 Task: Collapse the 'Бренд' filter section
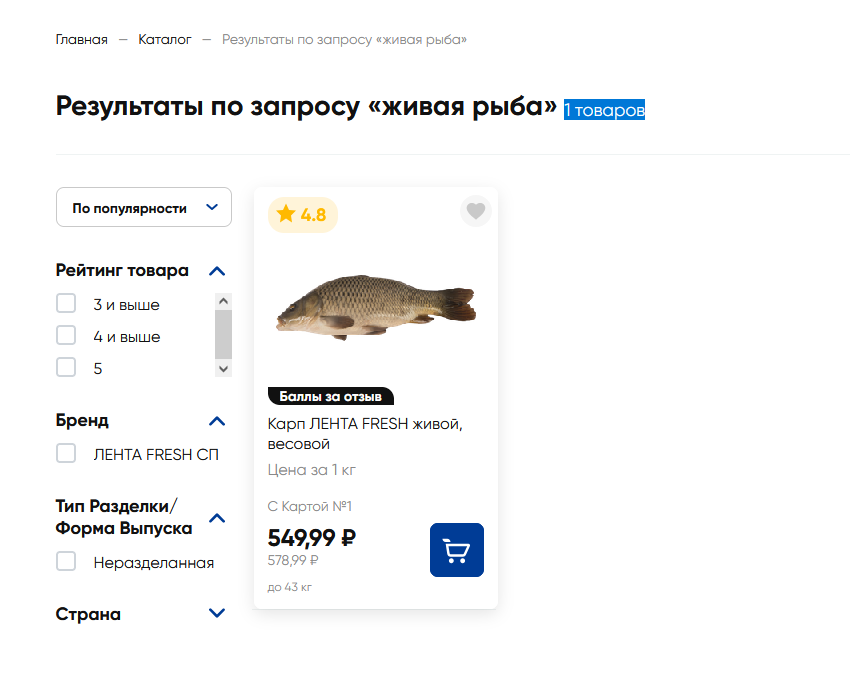(217, 421)
